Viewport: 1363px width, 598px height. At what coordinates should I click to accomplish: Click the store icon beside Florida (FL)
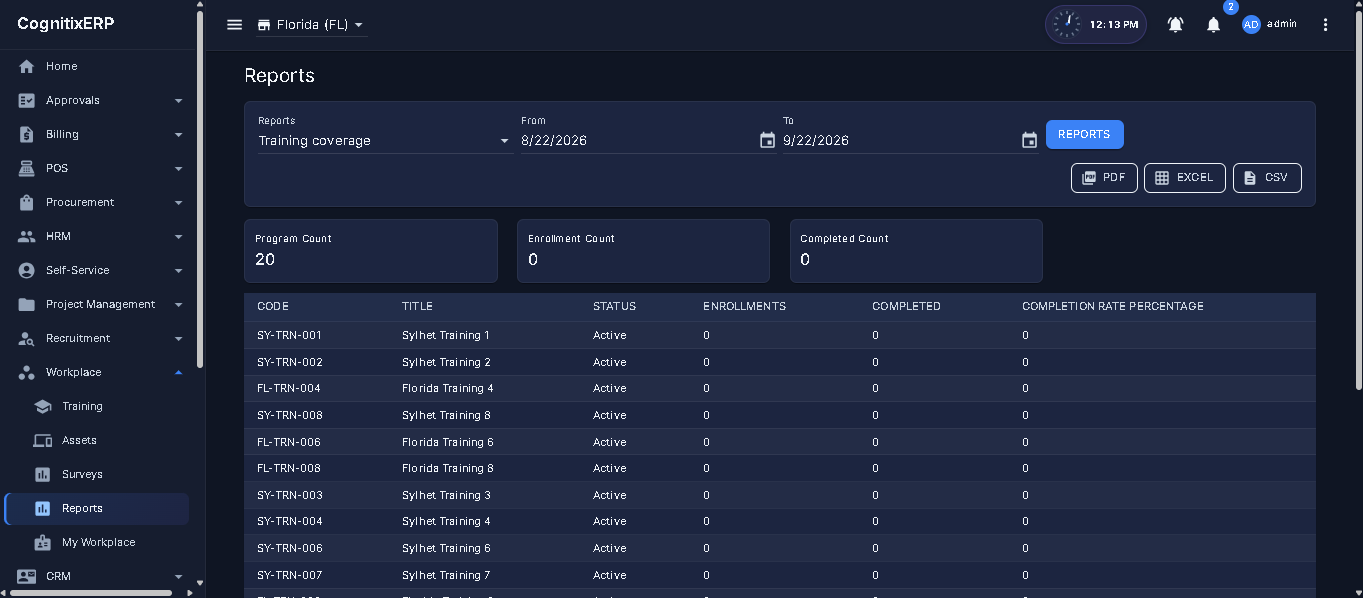pyautogui.click(x=264, y=25)
